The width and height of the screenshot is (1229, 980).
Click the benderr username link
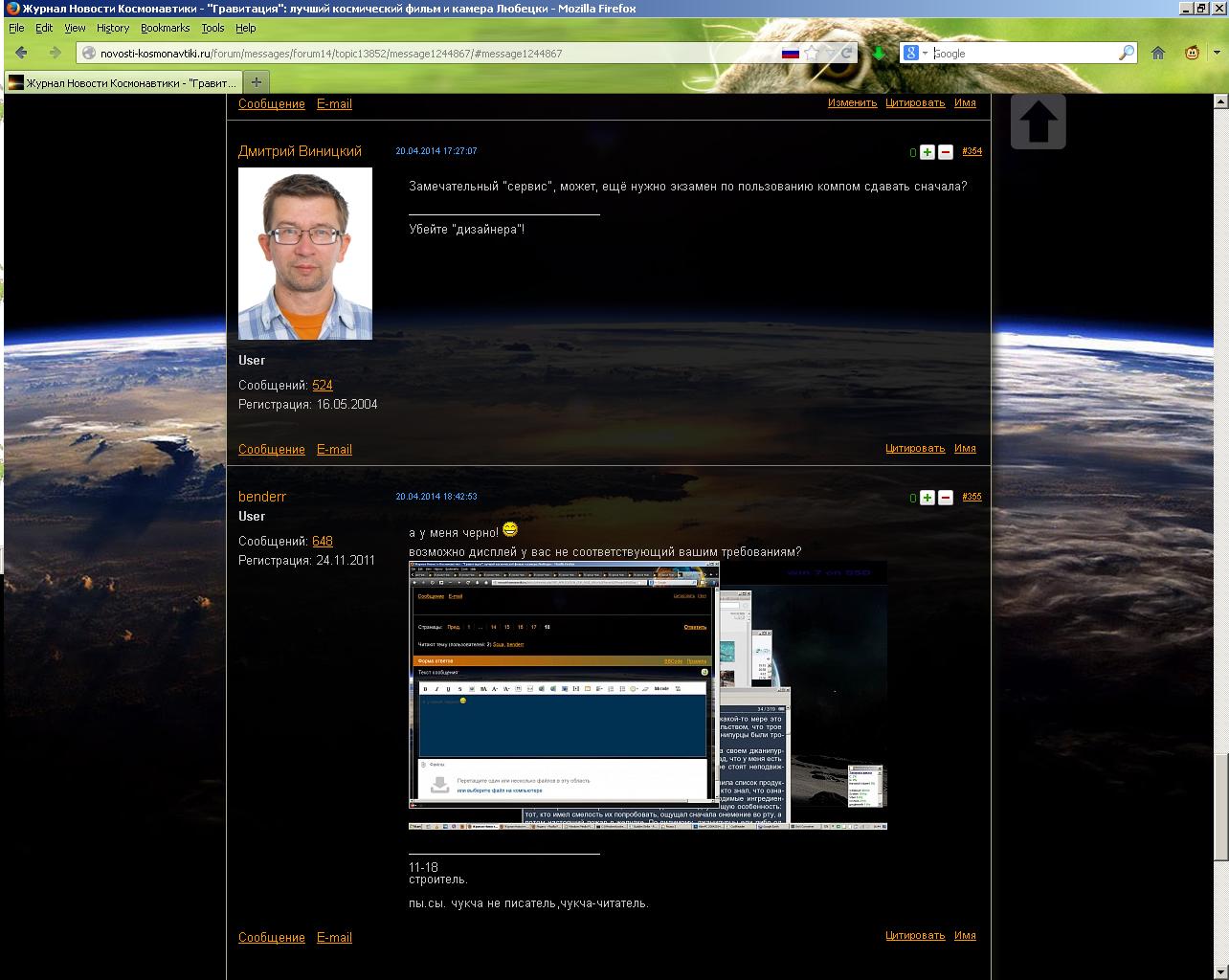coord(261,497)
